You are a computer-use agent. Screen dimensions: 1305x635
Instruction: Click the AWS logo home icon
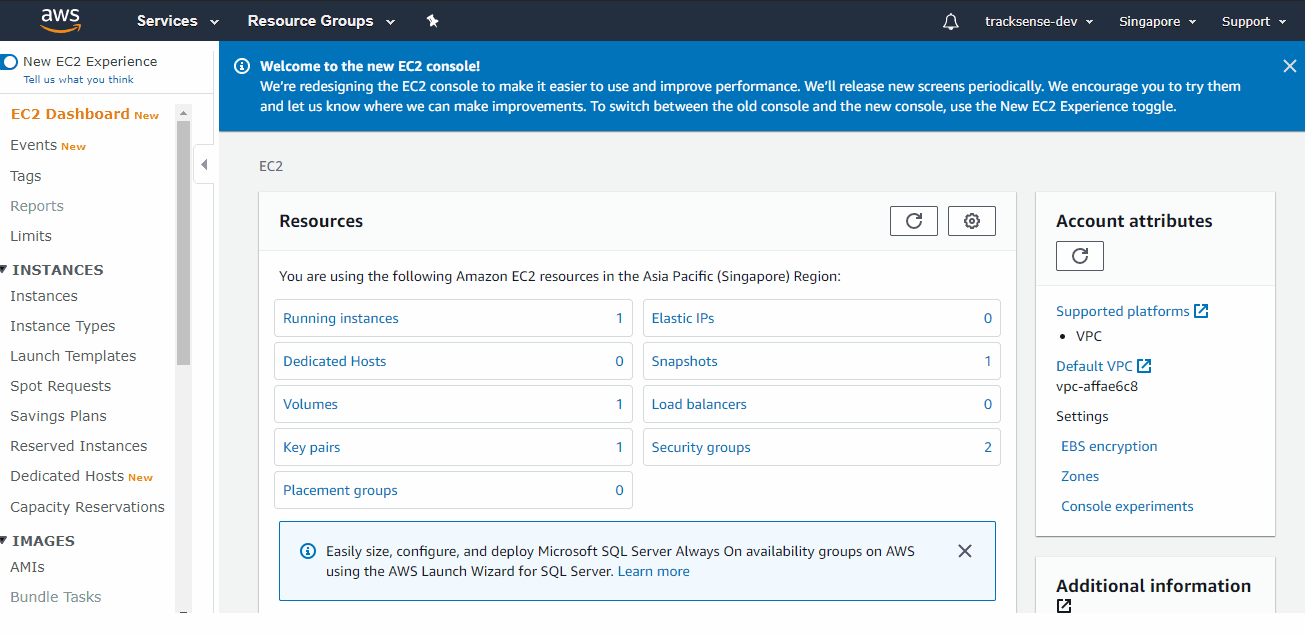pyautogui.click(x=61, y=20)
